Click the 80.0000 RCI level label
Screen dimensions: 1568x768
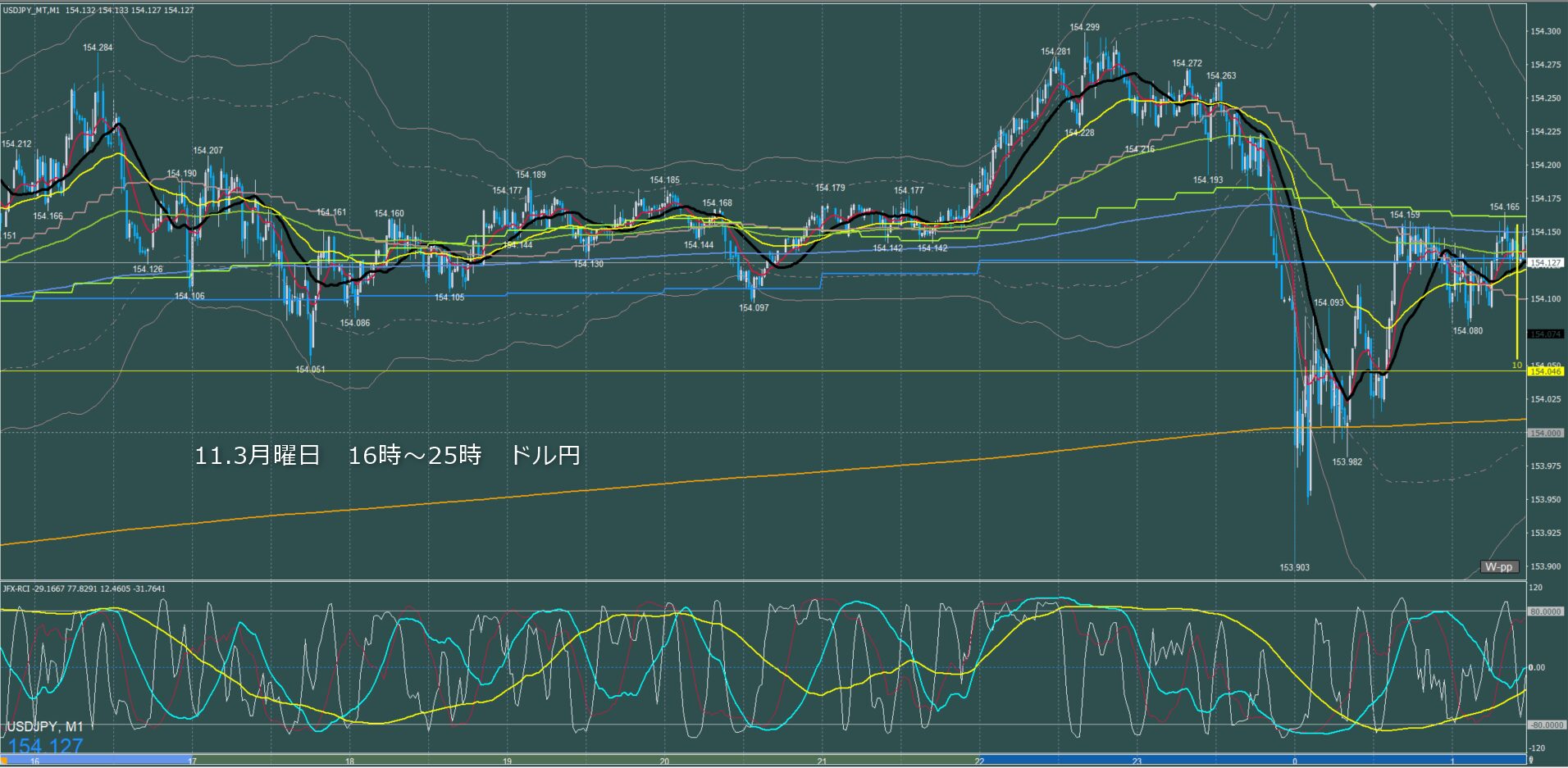1545,611
